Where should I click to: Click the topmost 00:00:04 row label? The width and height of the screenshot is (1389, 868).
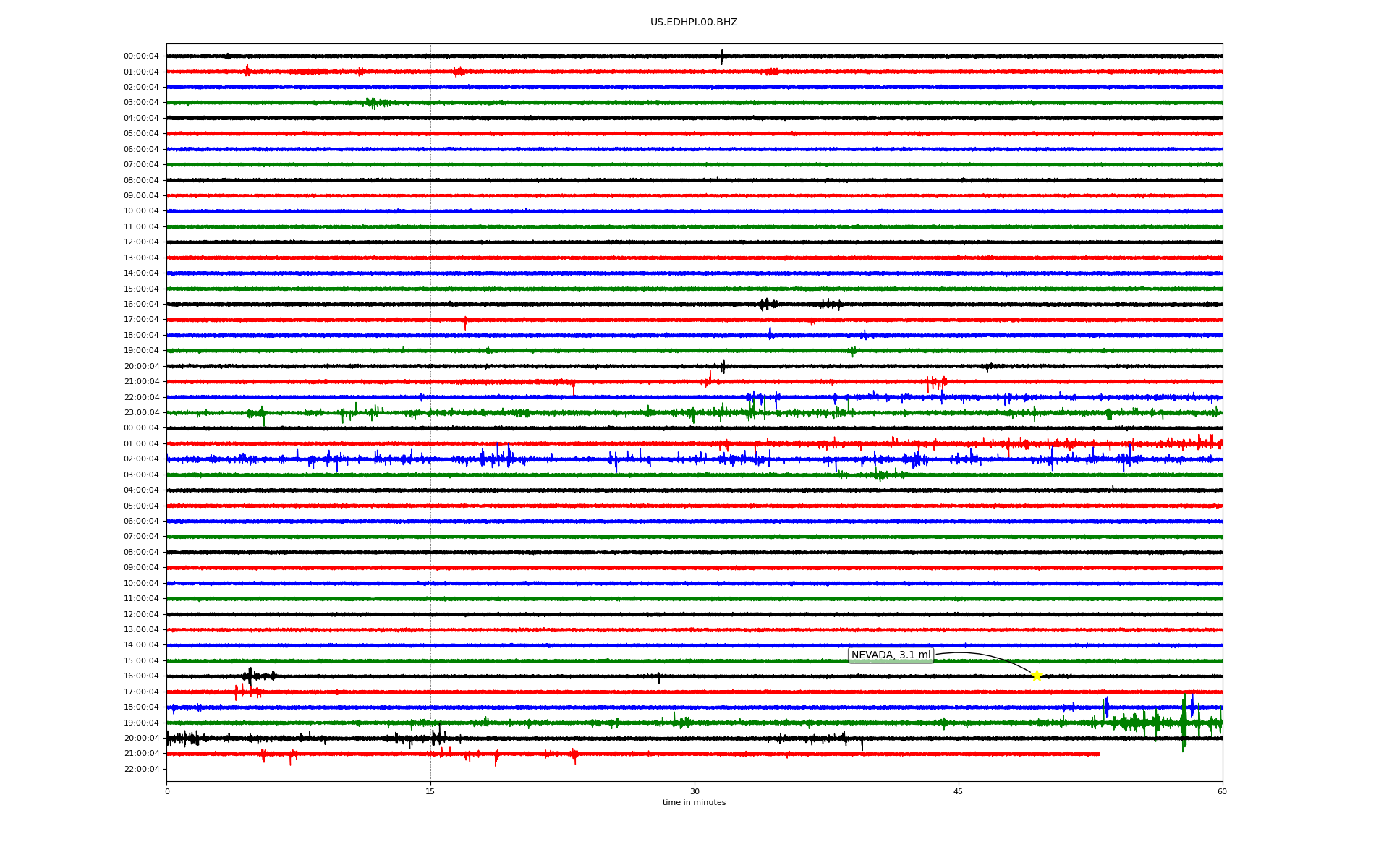[x=141, y=56]
